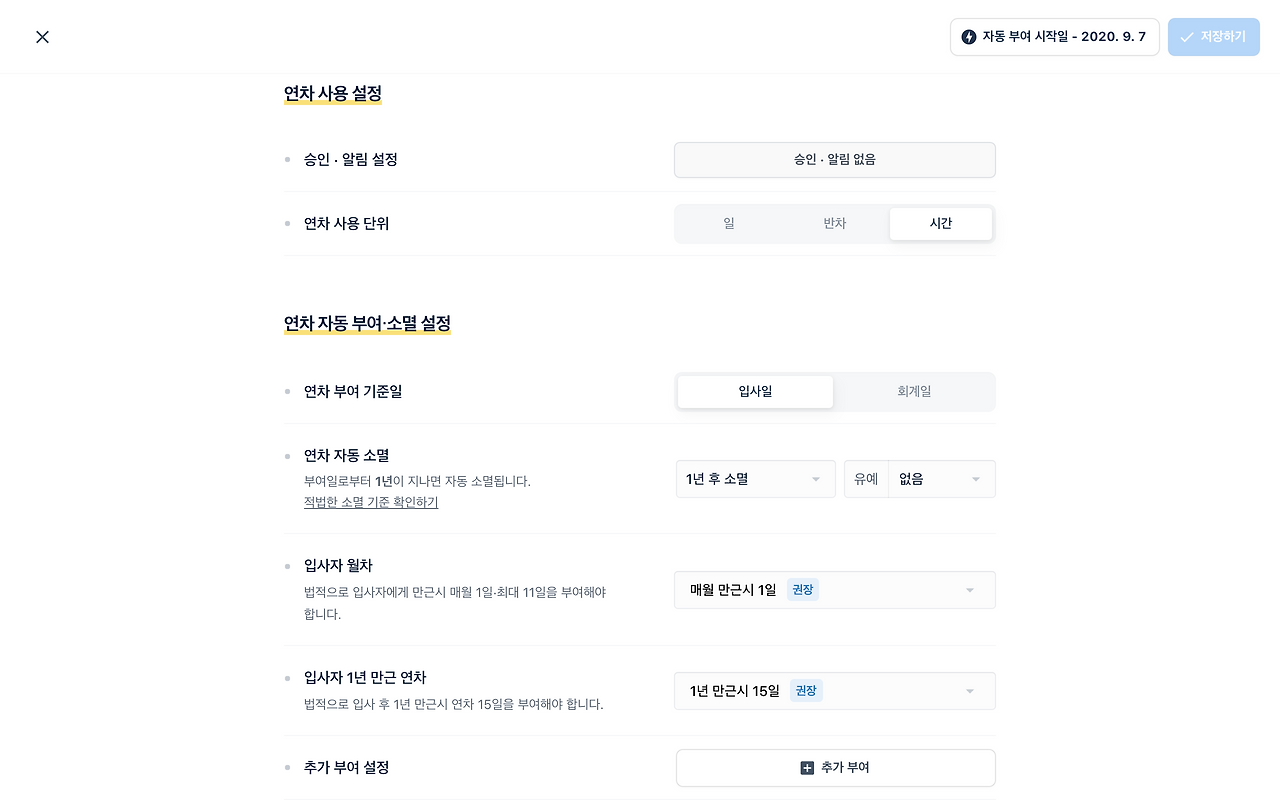Click the 권장 badge for 1년 만근시 15일
This screenshot has width=1280, height=800.
point(806,691)
